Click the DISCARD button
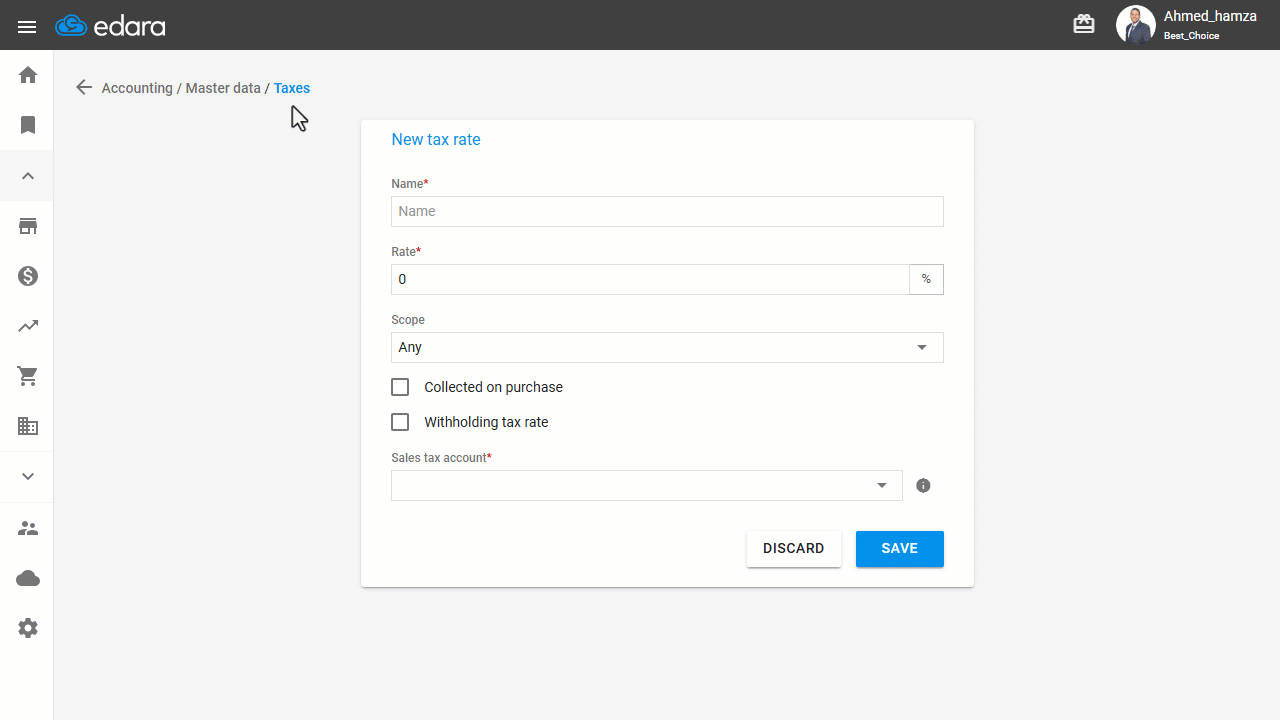 coord(794,549)
